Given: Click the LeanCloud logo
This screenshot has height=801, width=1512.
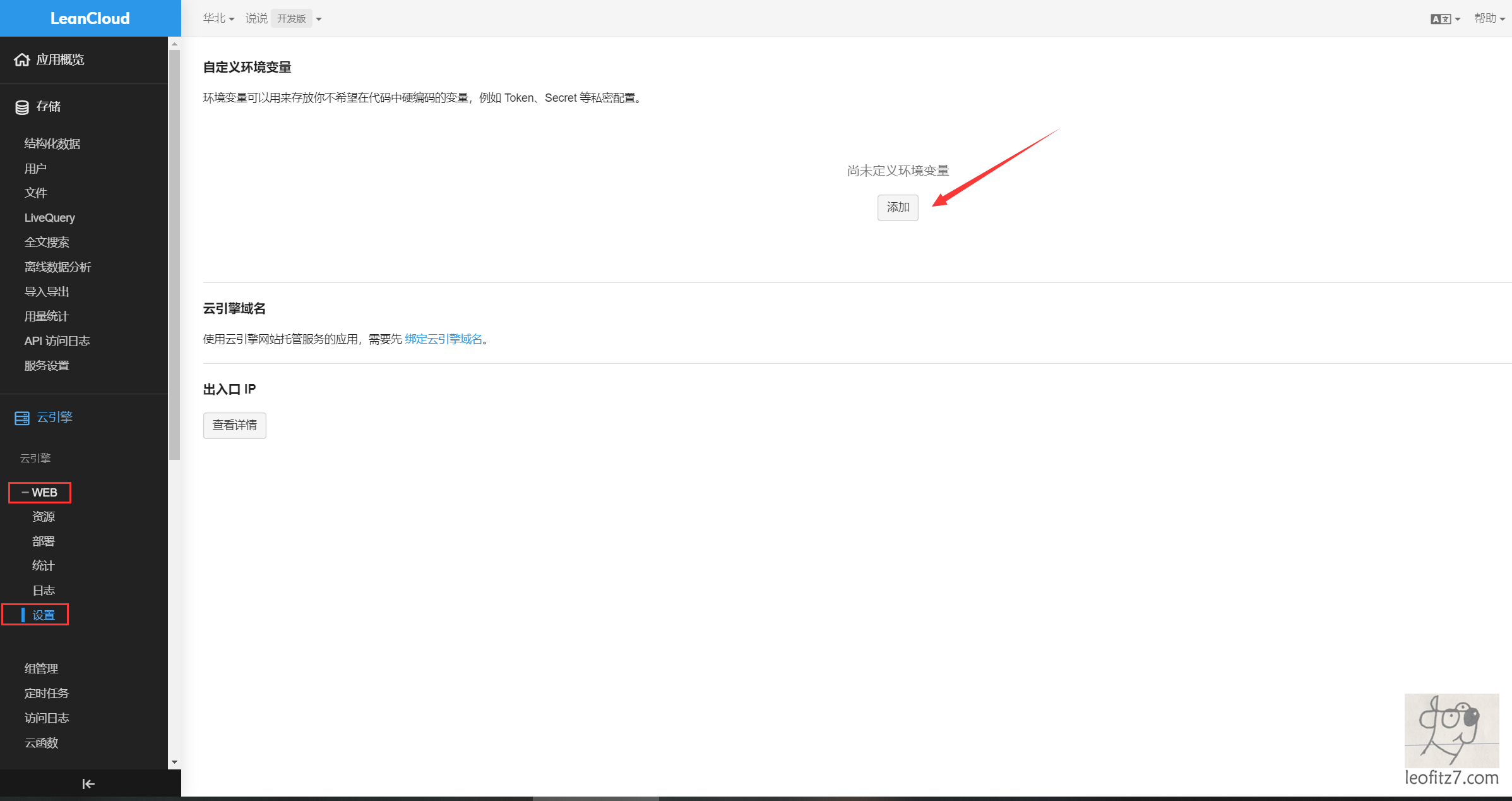Looking at the screenshot, I should pyautogui.click(x=90, y=18).
